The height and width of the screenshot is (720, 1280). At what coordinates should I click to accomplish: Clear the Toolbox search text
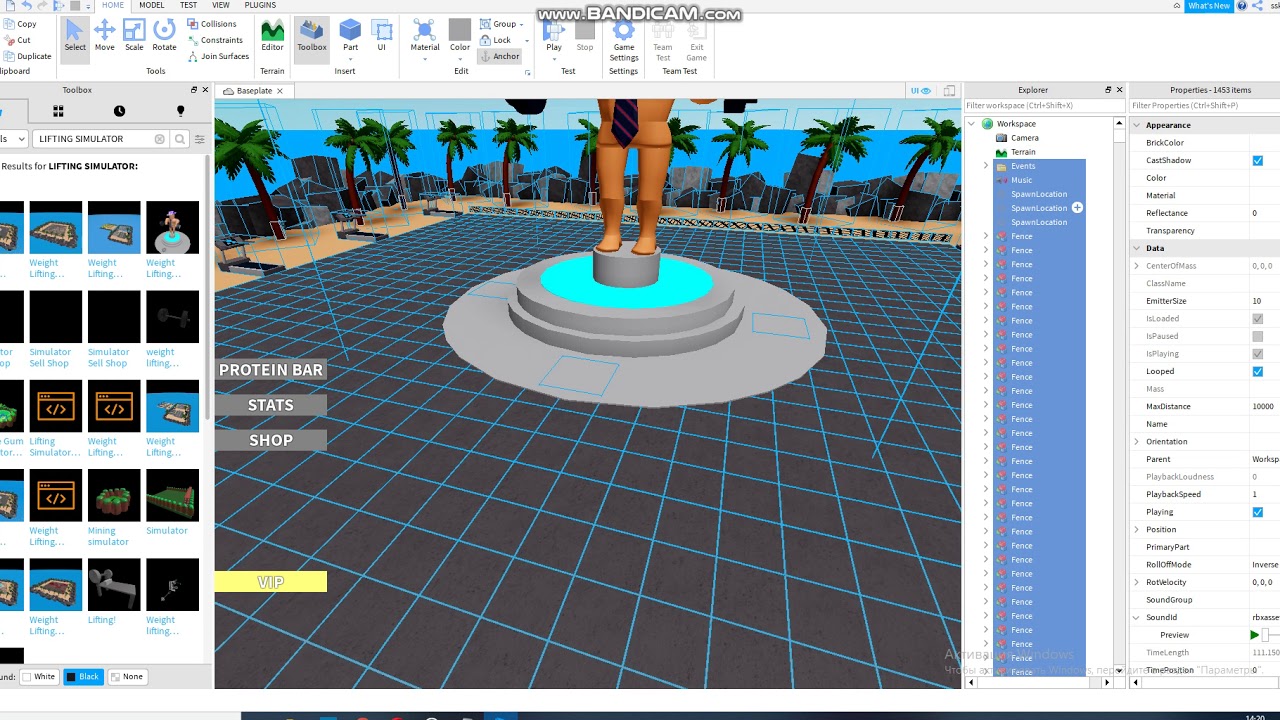pyautogui.click(x=159, y=139)
